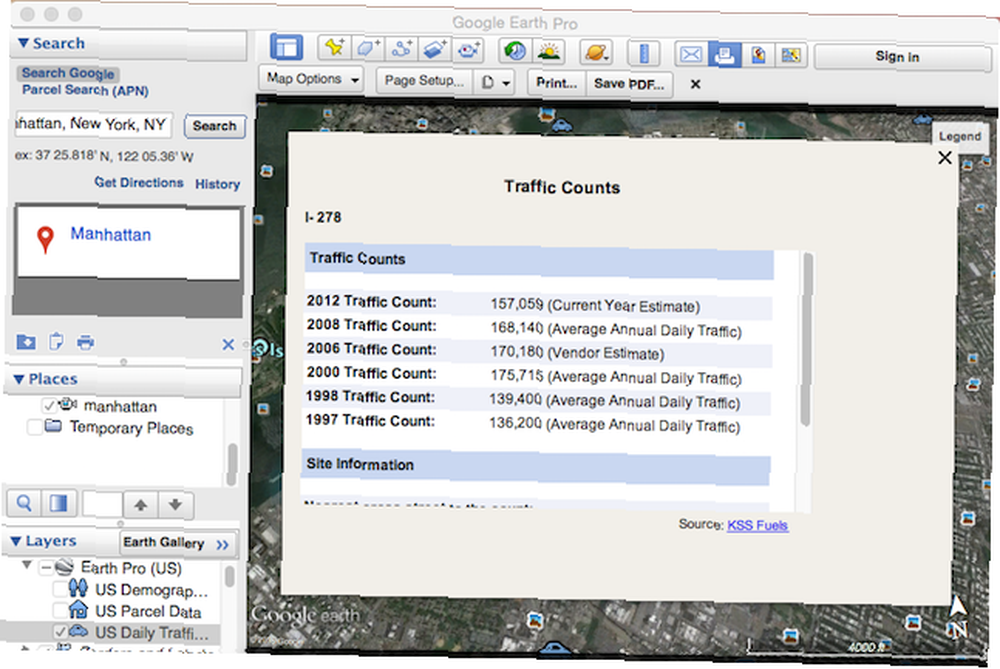Select the 2000 Traffic Count row
Image resolution: width=1000 pixels, height=669 pixels.
(x=537, y=376)
